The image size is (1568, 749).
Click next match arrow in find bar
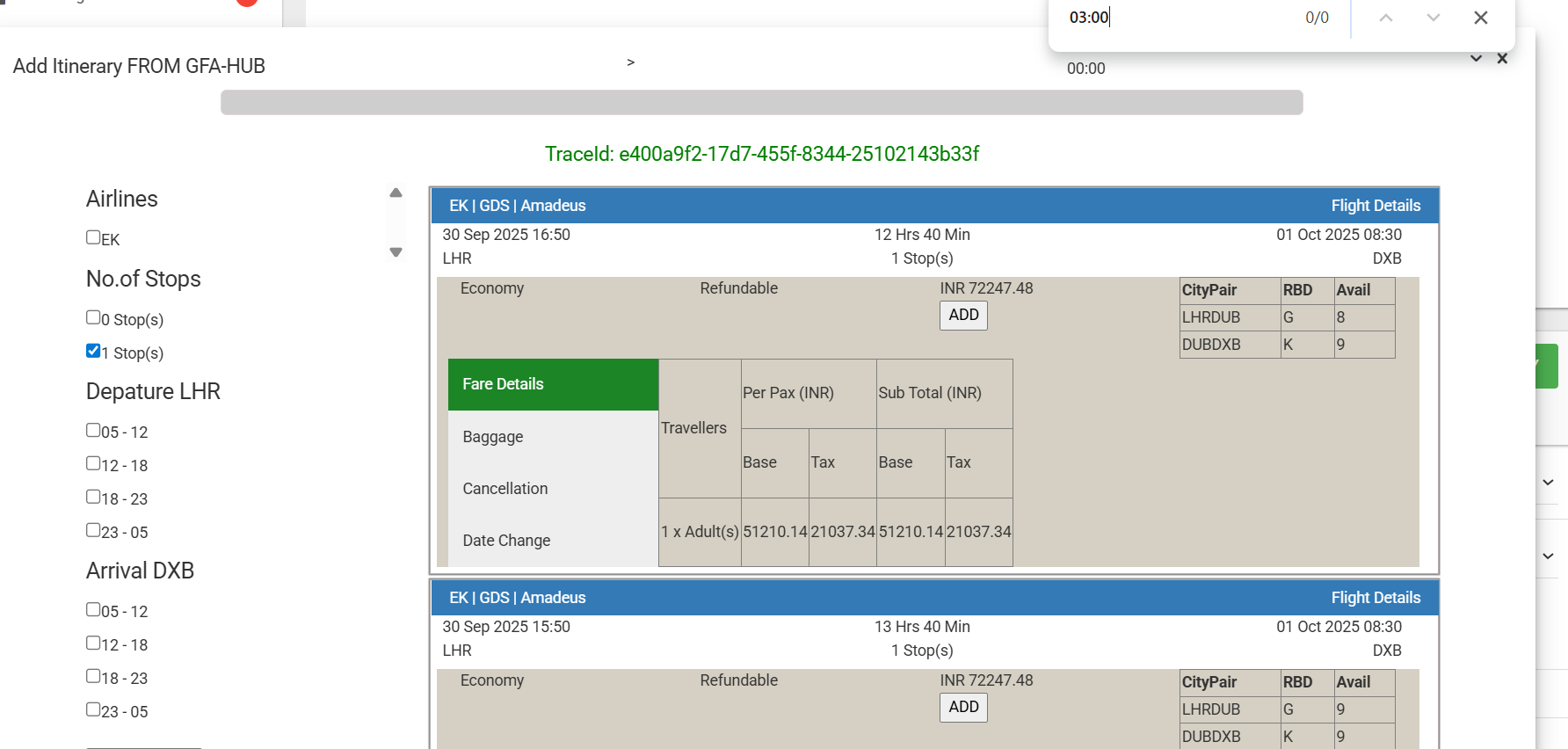(x=1433, y=18)
